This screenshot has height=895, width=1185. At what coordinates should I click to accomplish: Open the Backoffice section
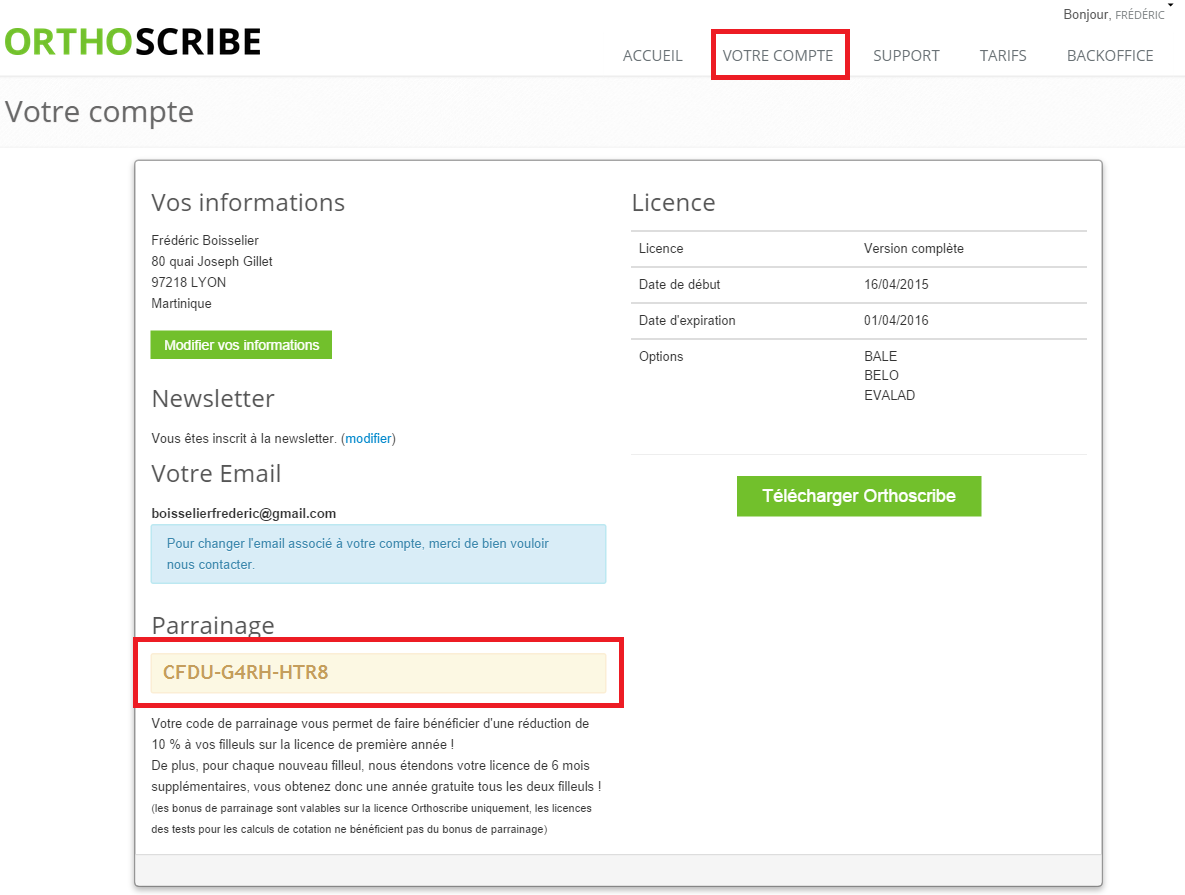1110,56
